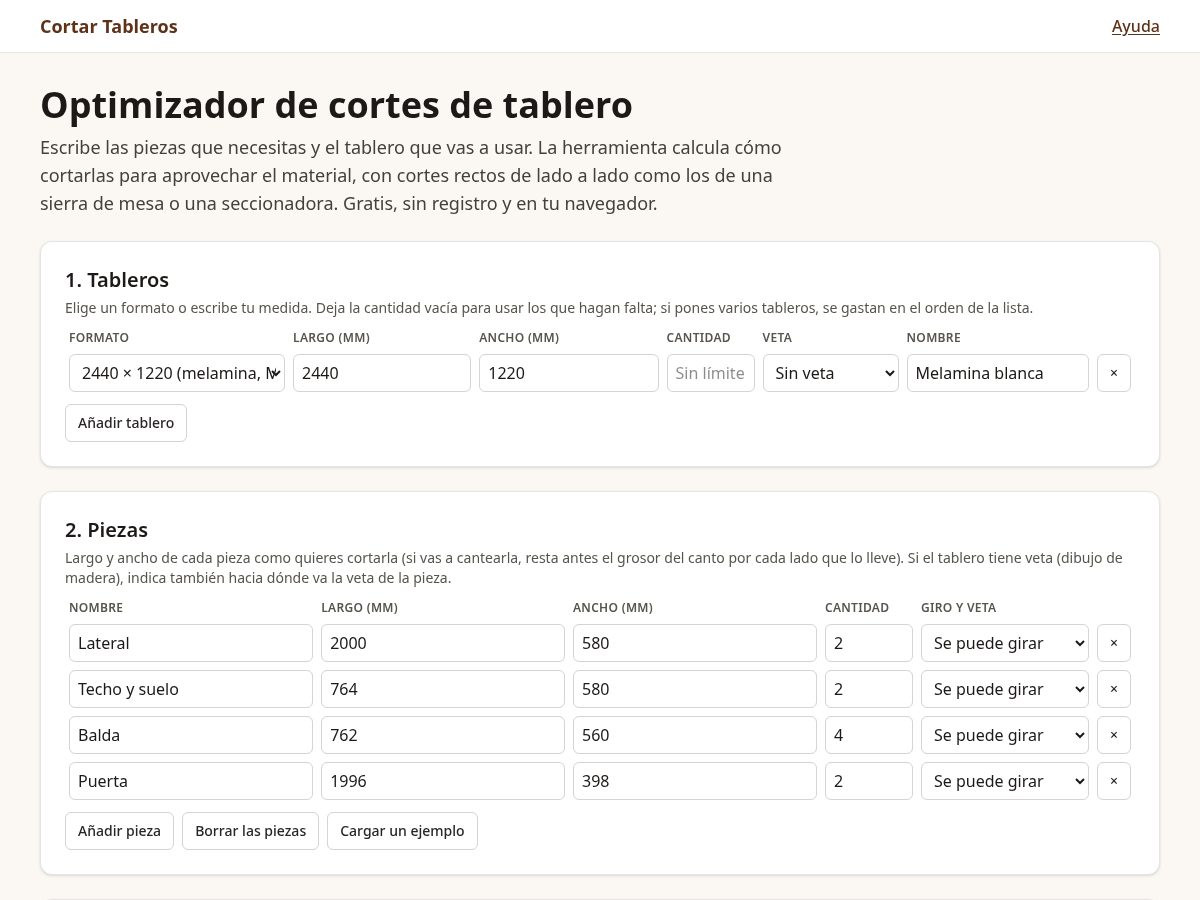Edit the Puerta quantity field
This screenshot has height=900, width=1200.
(869, 781)
